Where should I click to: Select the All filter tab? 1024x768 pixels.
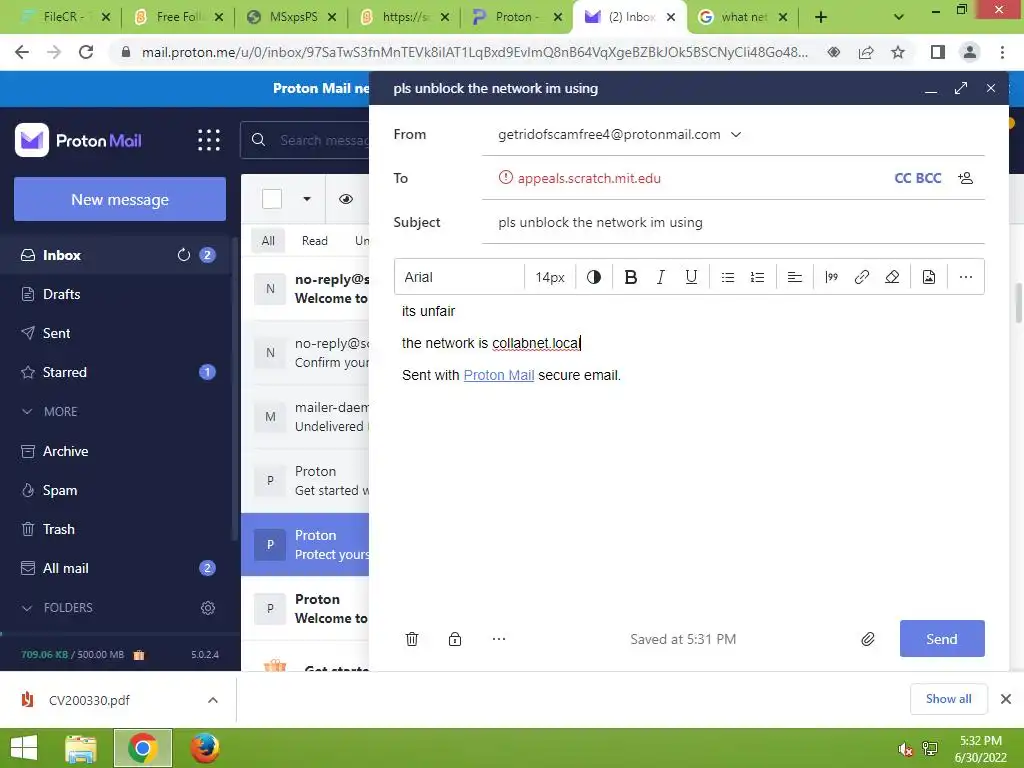tap(268, 240)
